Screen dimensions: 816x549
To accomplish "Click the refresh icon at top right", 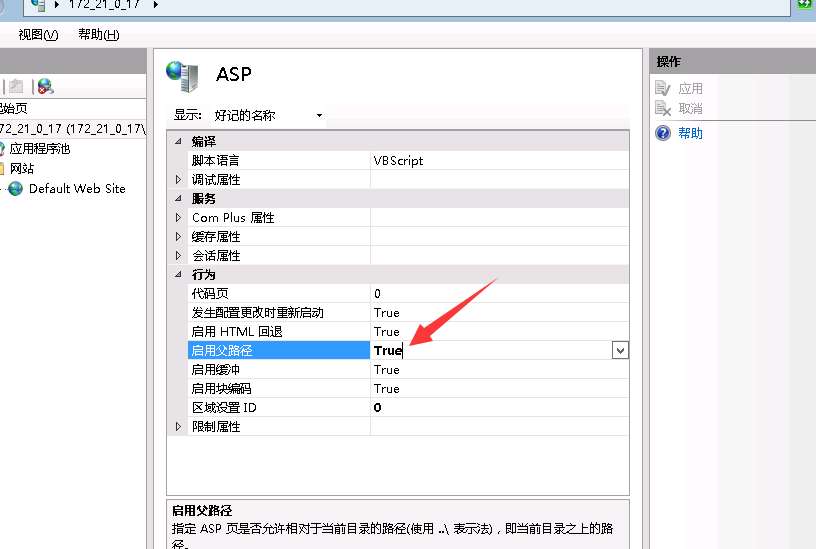I will 804,5.
